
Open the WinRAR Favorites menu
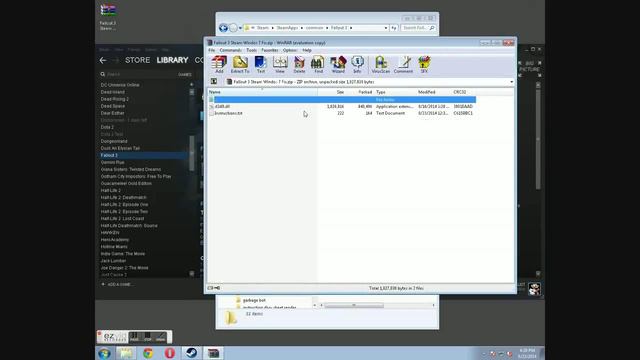(x=270, y=50)
